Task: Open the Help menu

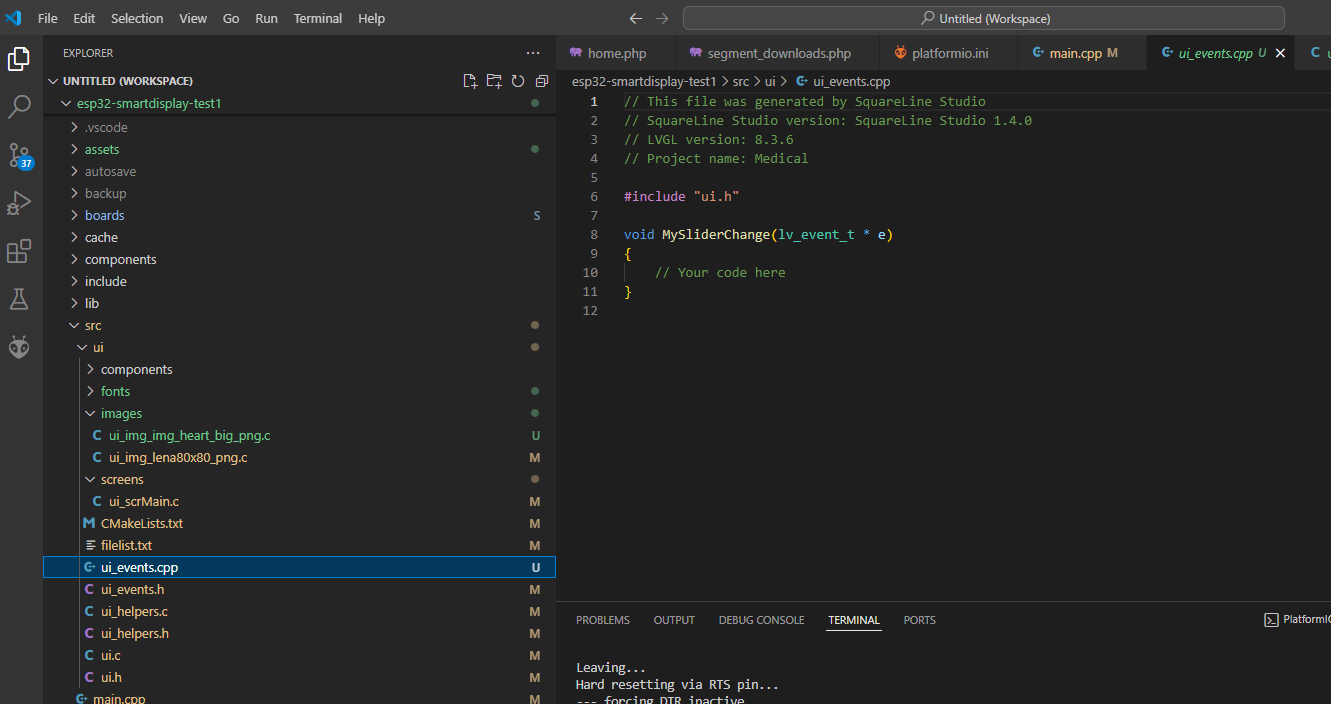Action: [371, 18]
